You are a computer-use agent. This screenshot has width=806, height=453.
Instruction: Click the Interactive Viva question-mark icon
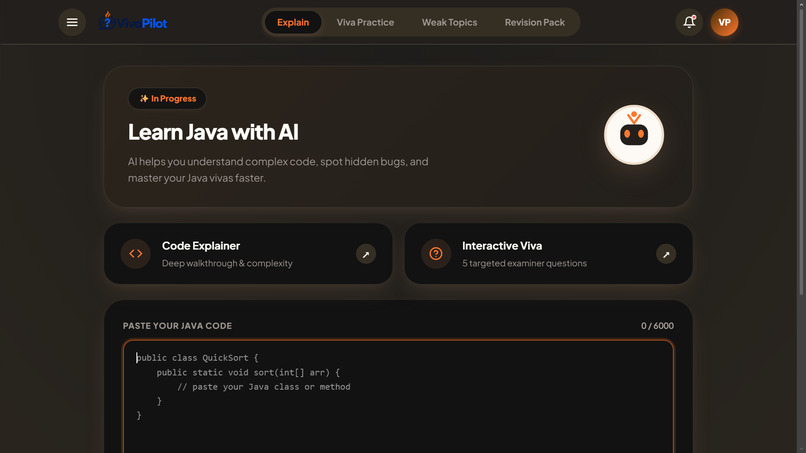coord(436,253)
